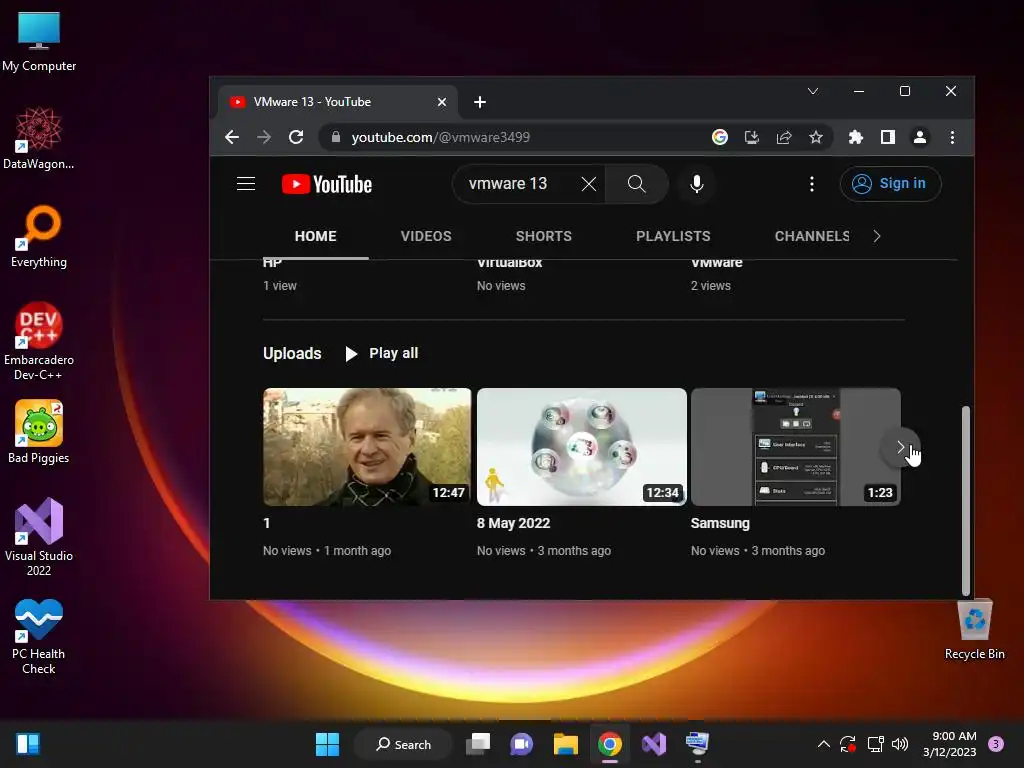1024x768 pixels.
Task: Click the YouTube logo
Action: tap(327, 184)
